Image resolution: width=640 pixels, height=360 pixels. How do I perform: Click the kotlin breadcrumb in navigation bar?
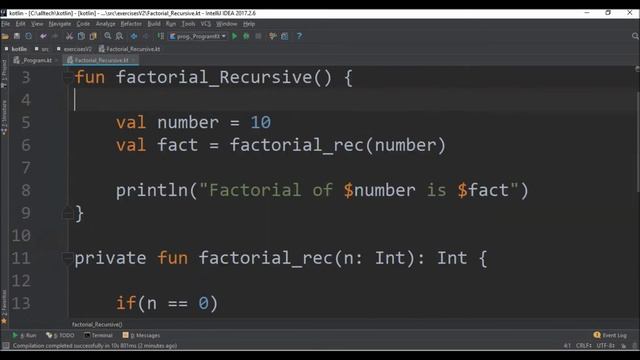[x=16, y=49]
